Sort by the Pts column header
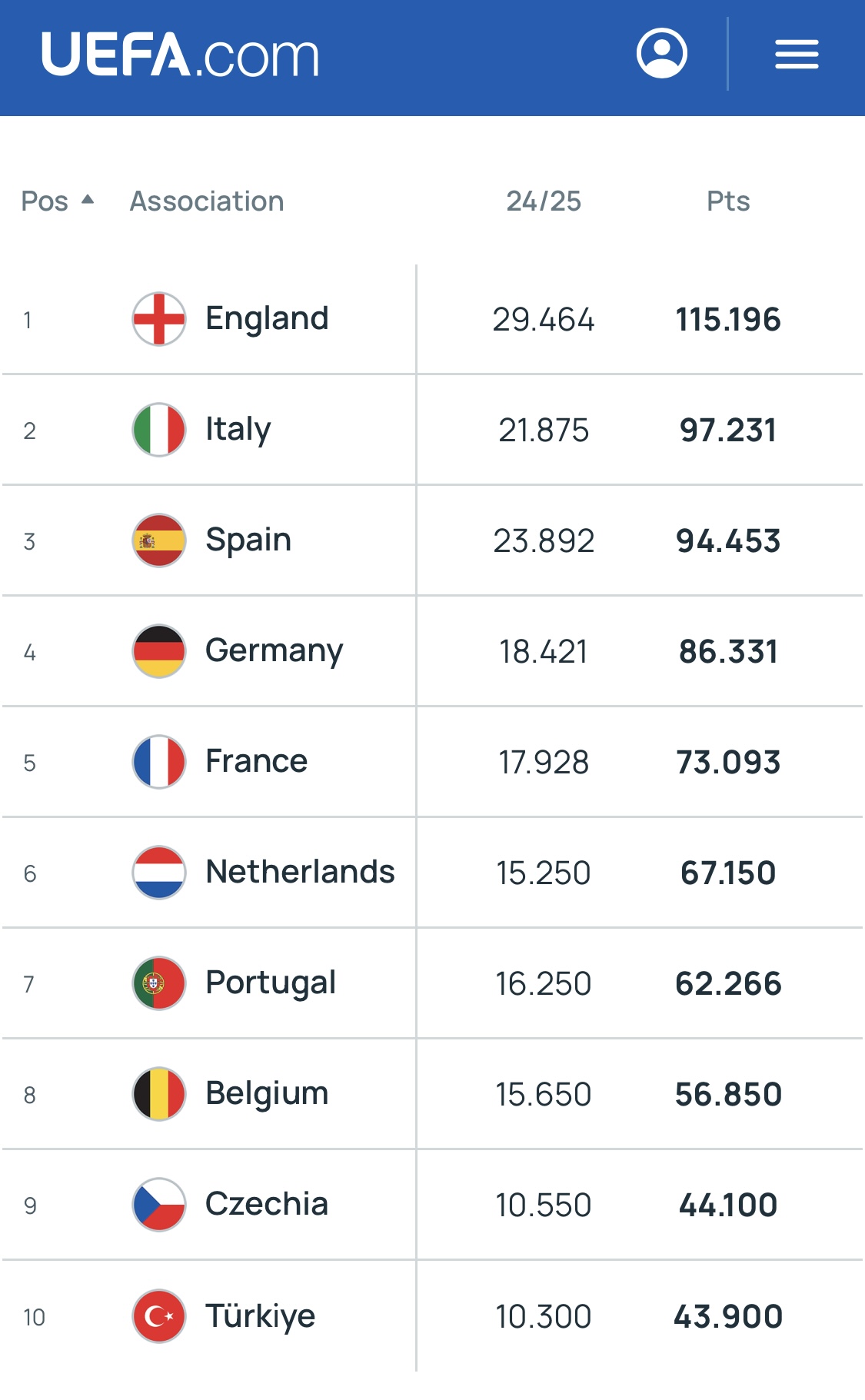Viewport: 865px width, 1400px height. tap(727, 201)
